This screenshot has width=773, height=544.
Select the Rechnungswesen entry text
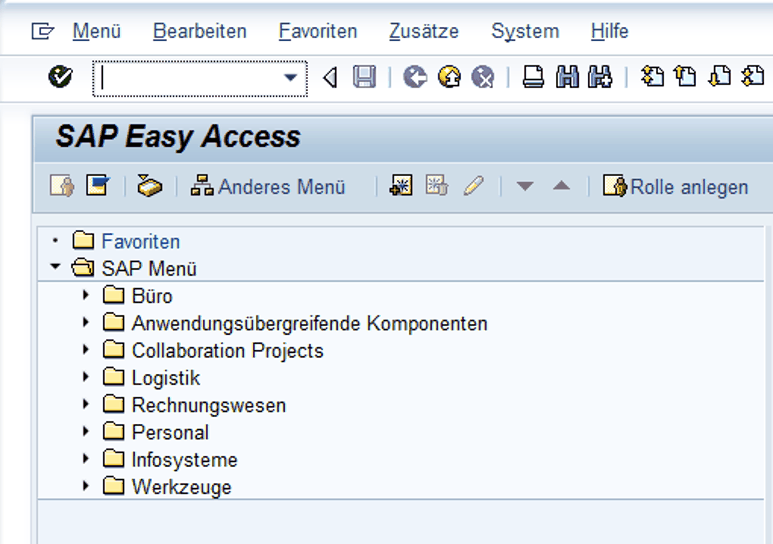[x=209, y=405]
